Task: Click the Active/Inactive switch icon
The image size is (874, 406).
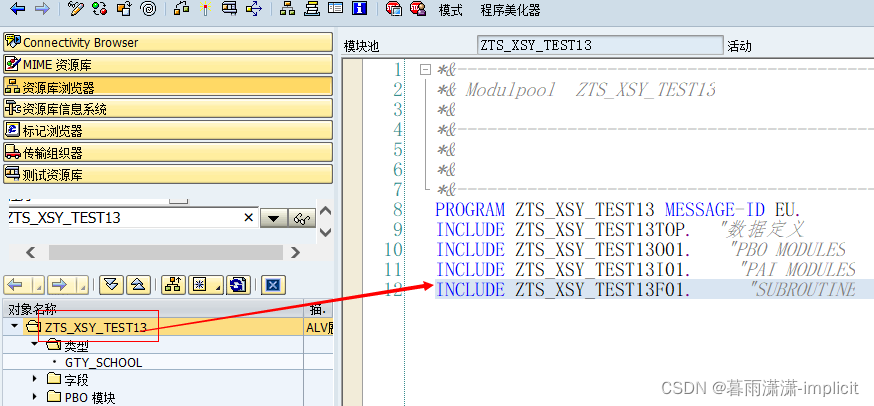Action: click(100, 9)
